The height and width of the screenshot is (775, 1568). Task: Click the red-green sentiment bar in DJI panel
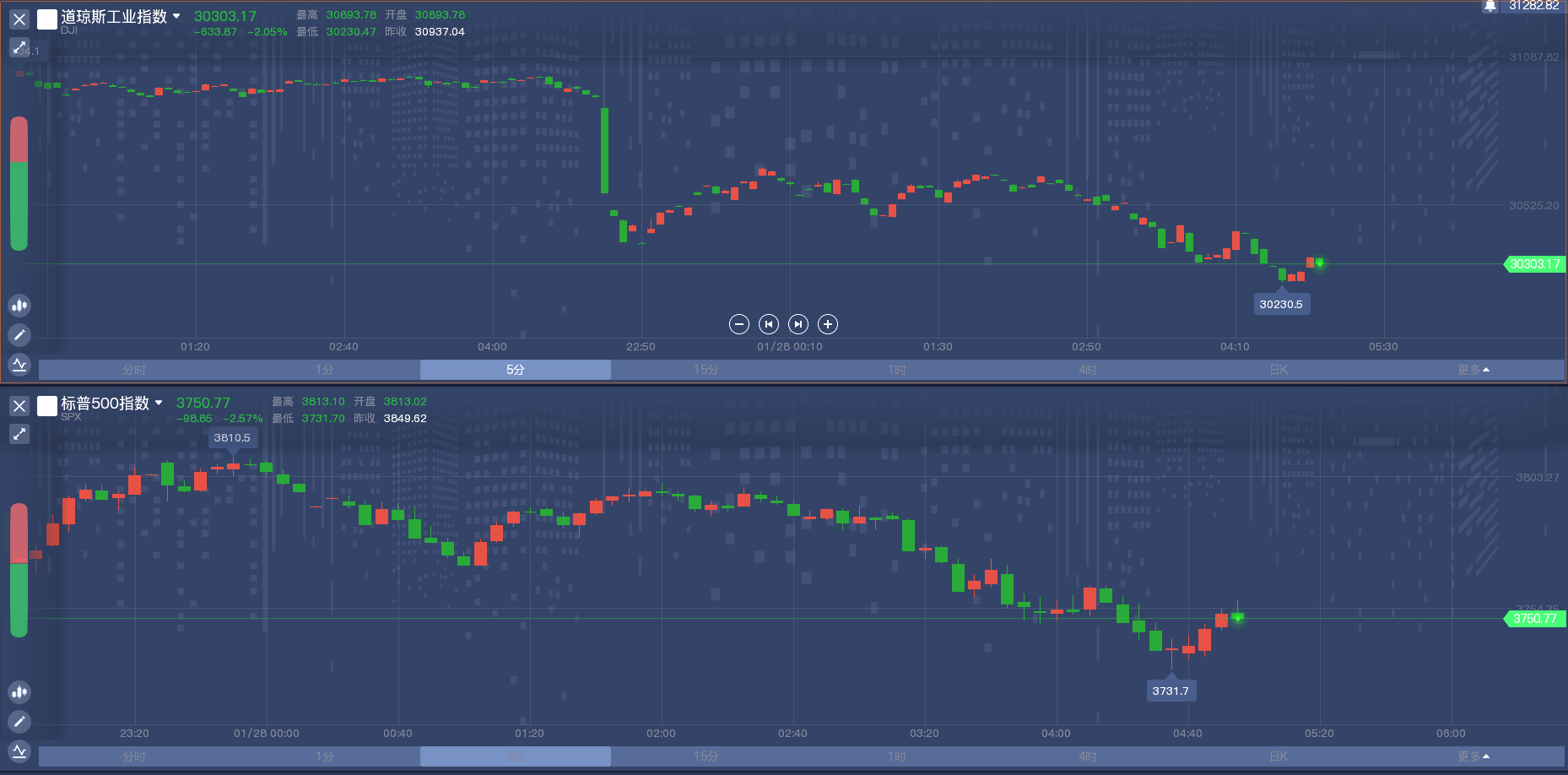(x=19, y=183)
